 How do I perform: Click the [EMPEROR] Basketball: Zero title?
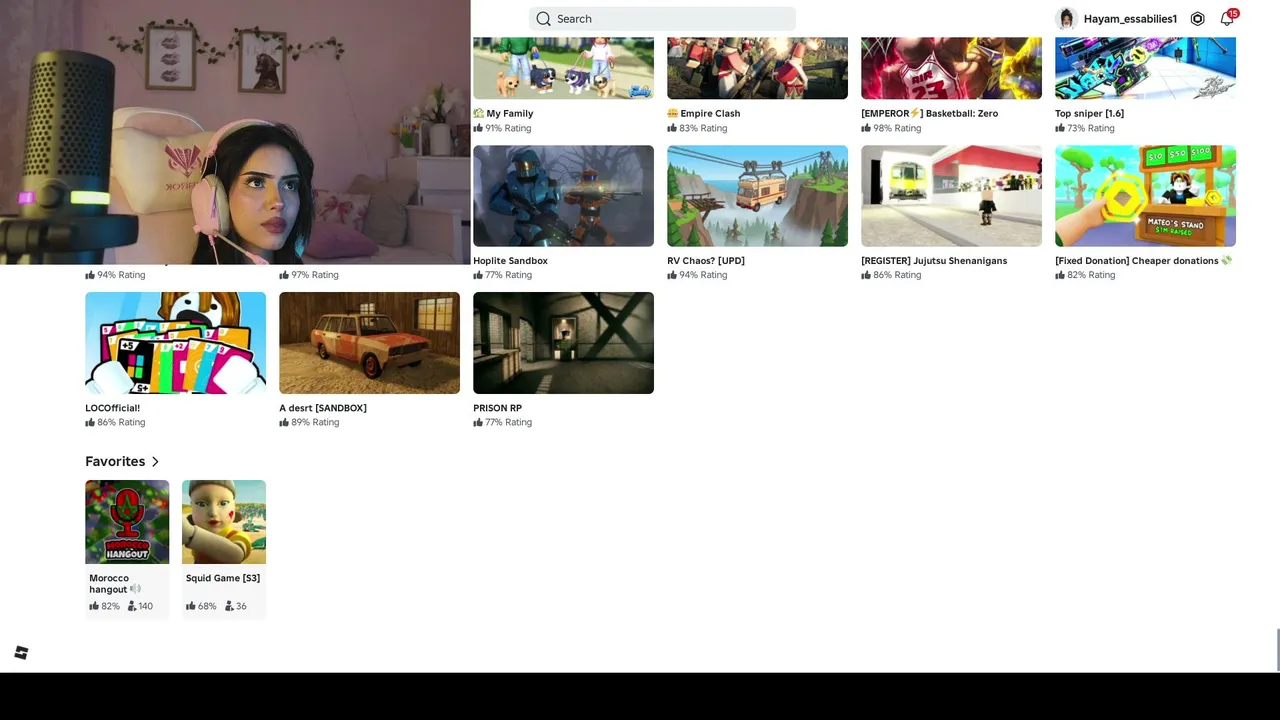pos(929,114)
